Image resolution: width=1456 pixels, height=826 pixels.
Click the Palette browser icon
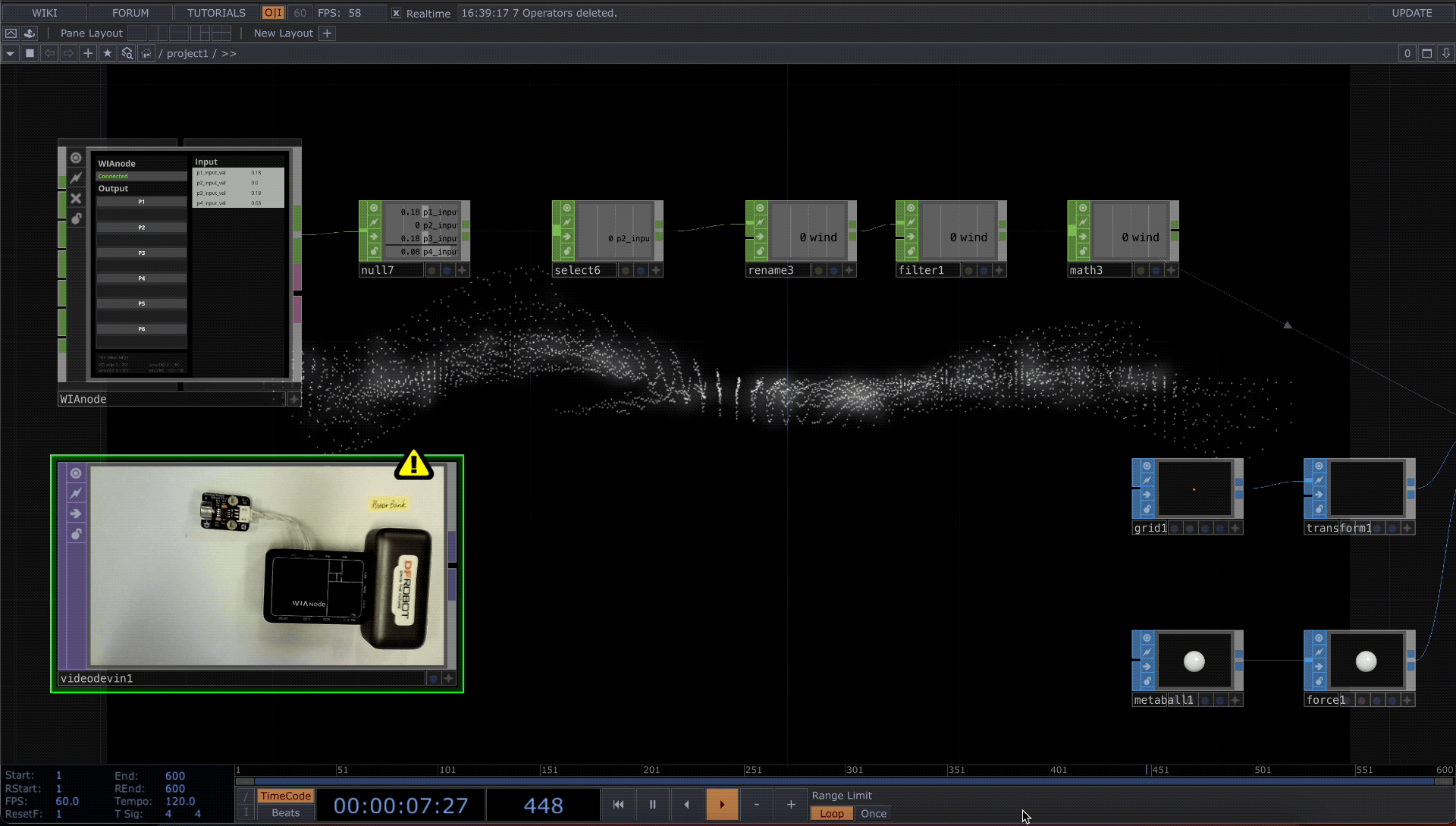coord(30,33)
